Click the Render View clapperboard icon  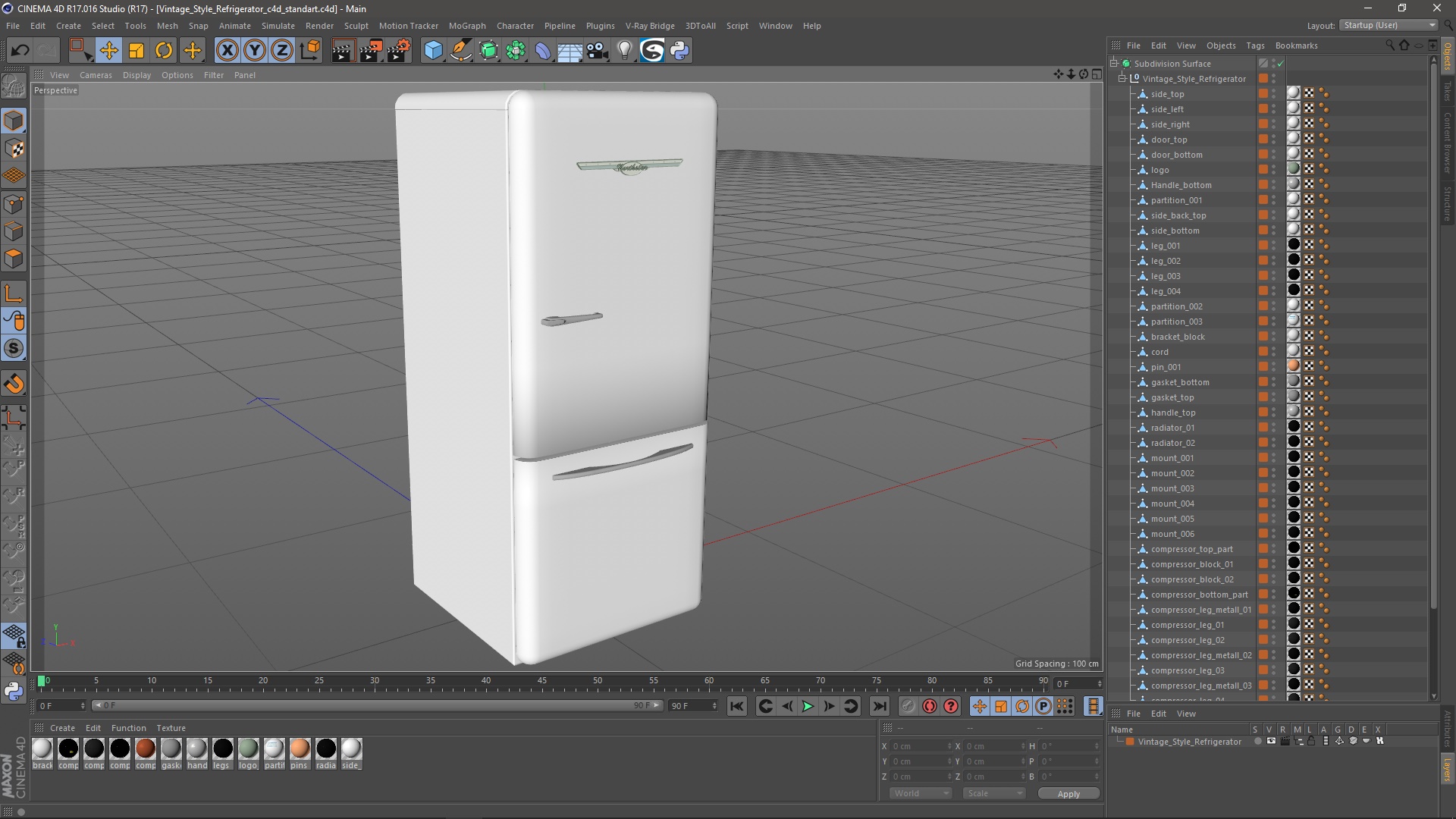(x=343, y=51)
